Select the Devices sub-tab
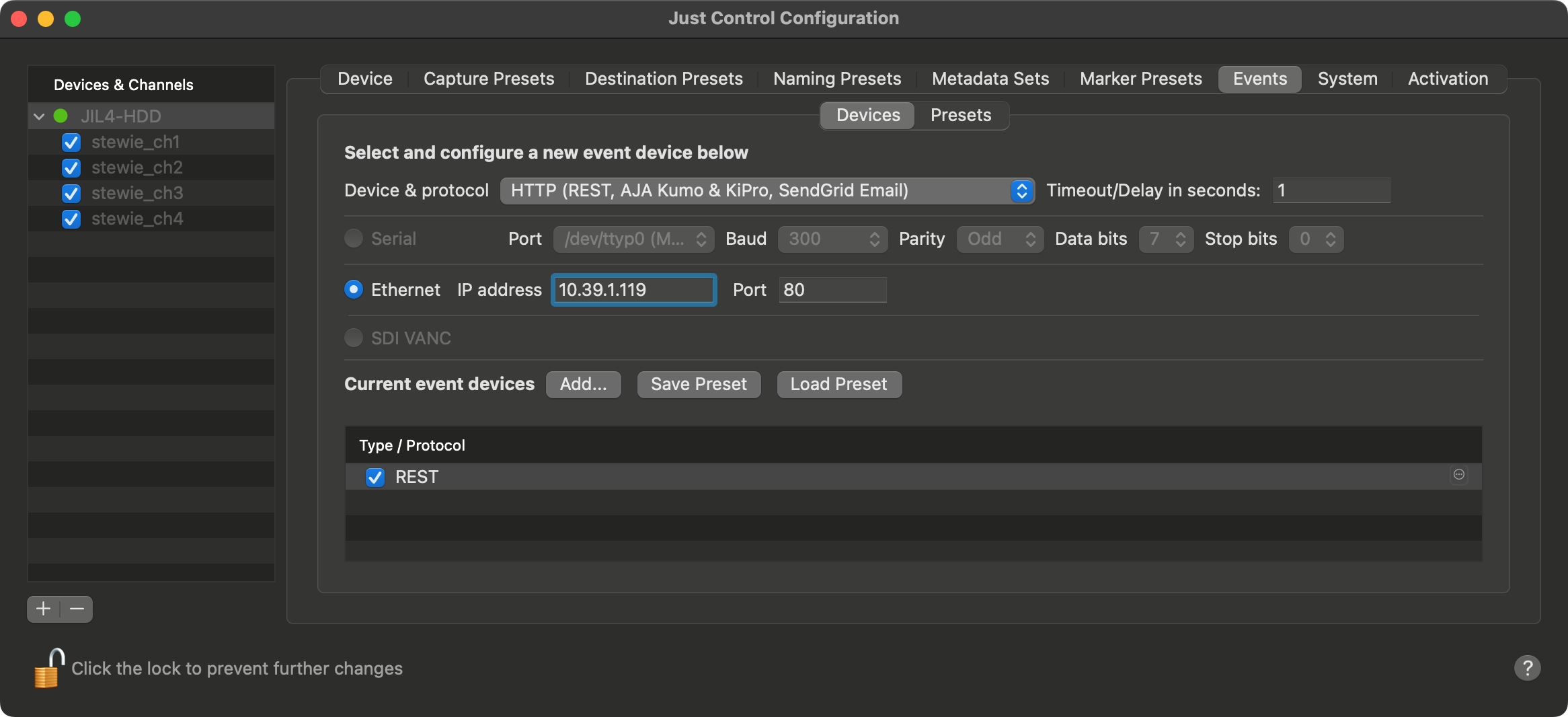The image size is (1568, 717). pos(868,115)
